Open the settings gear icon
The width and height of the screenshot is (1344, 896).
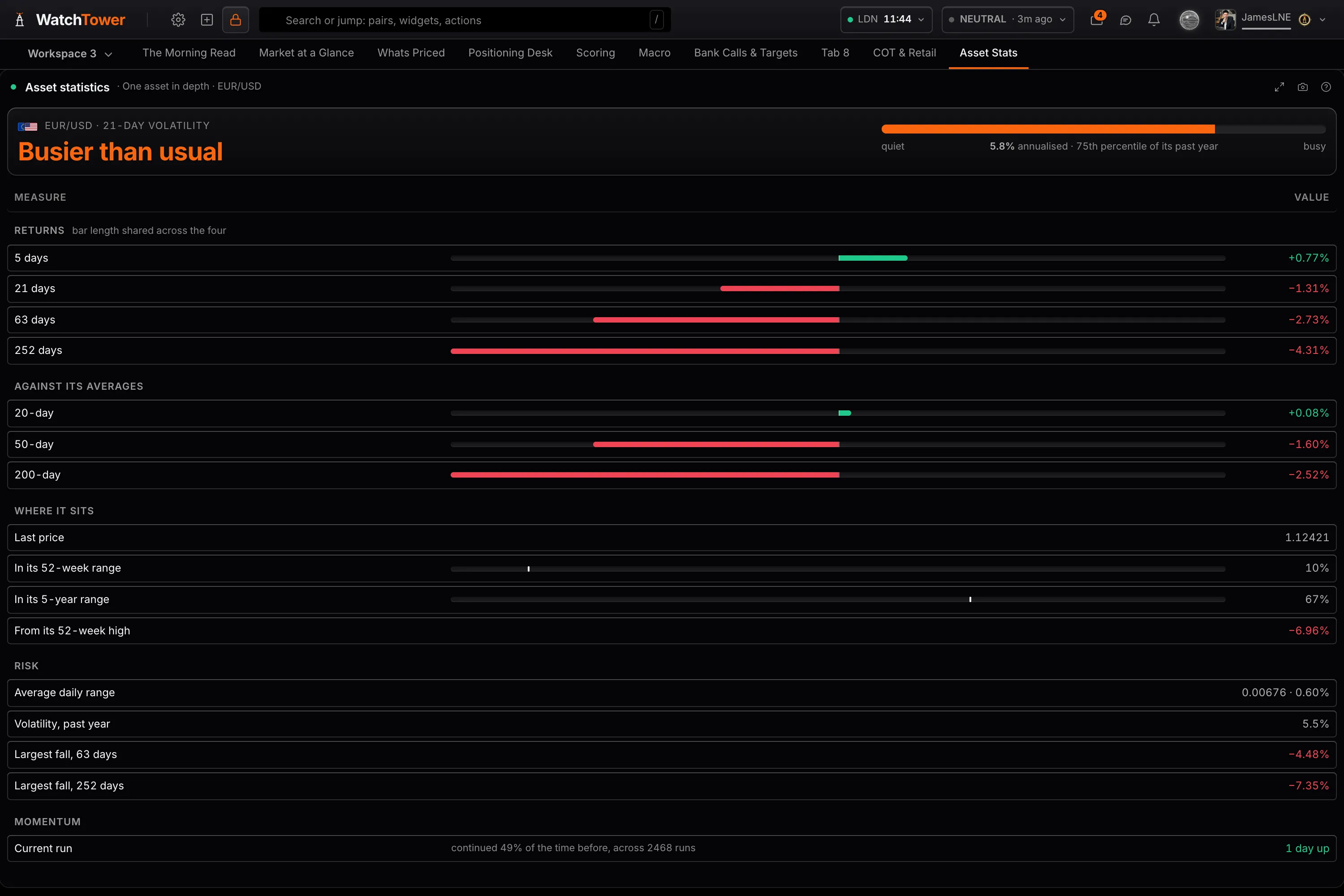178,20
